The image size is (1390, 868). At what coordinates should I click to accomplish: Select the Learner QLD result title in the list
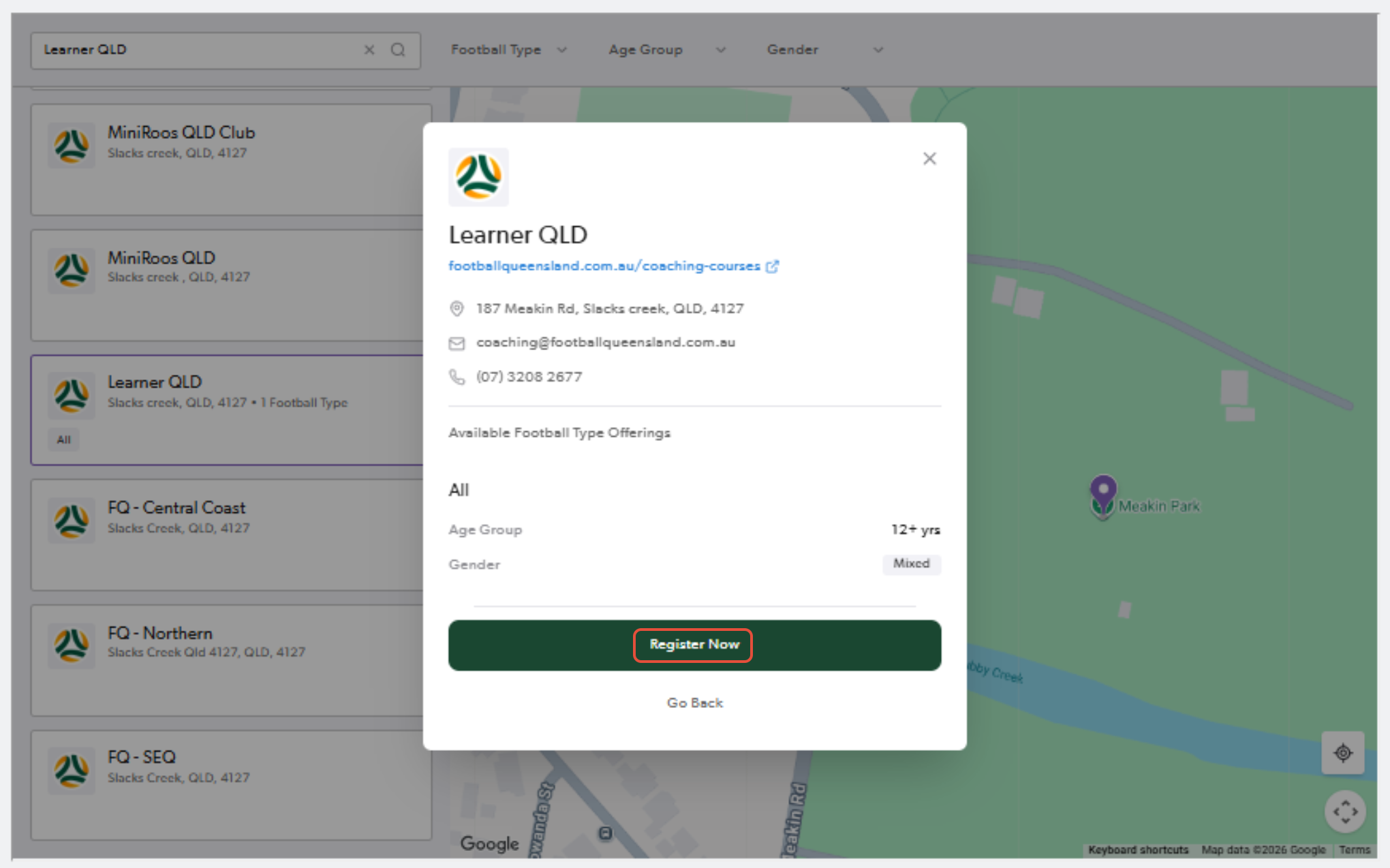coord(155,382)
